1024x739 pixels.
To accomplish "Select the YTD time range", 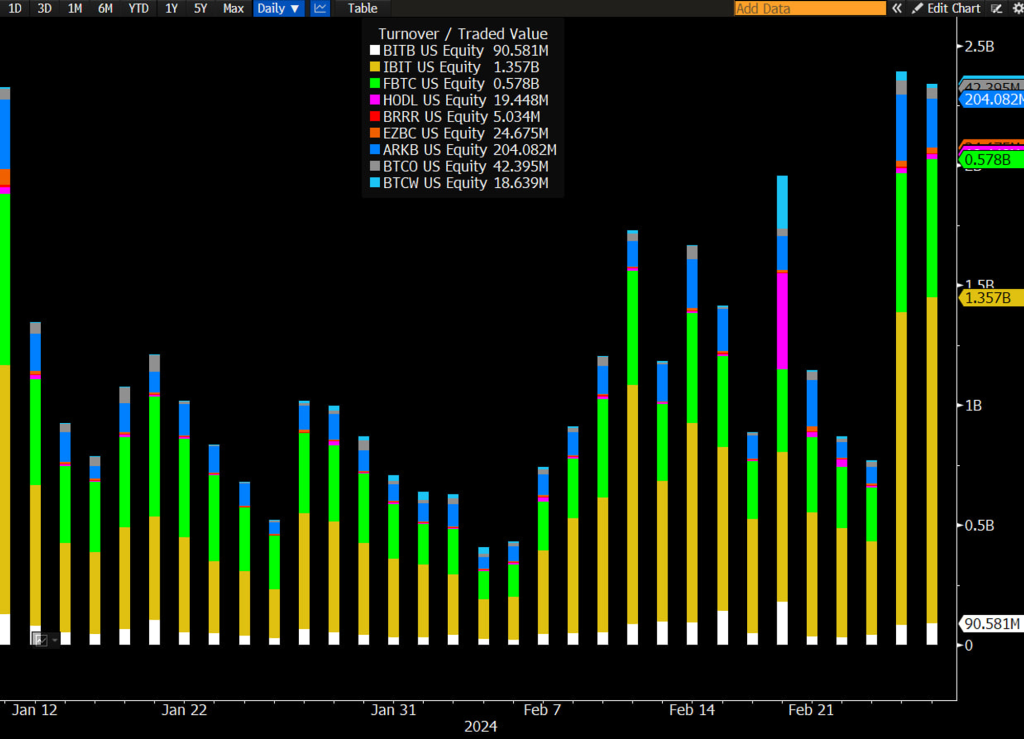I will click(137, 8).
